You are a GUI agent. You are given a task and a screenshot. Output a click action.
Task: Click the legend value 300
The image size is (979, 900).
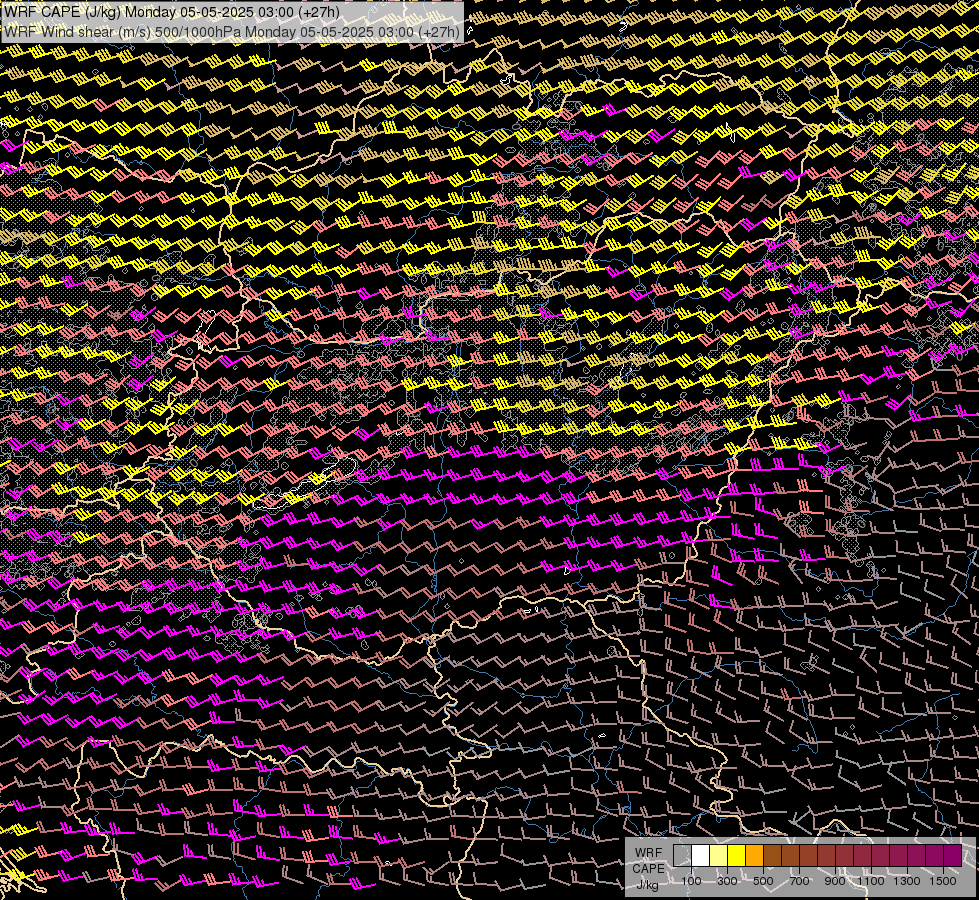(727, 881)
